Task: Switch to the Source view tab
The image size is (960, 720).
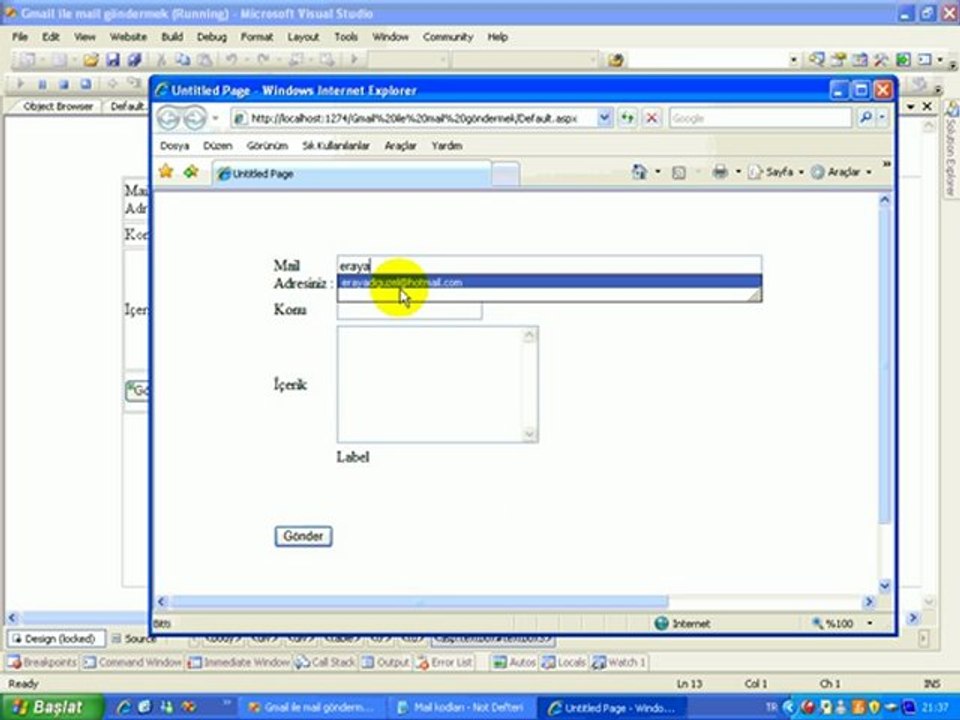Action: coord(133,639)
